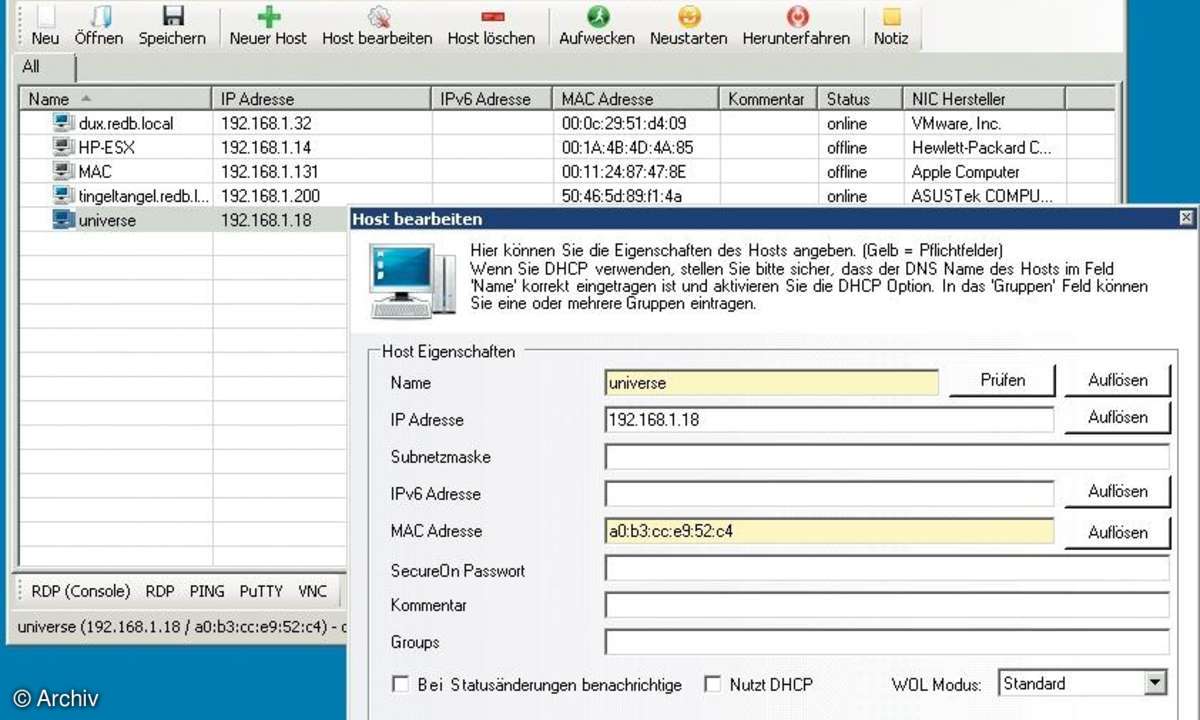Wake the host using Aufwecken
The height and width of the screenshot is (720, 1200).
tap(597, 17)
